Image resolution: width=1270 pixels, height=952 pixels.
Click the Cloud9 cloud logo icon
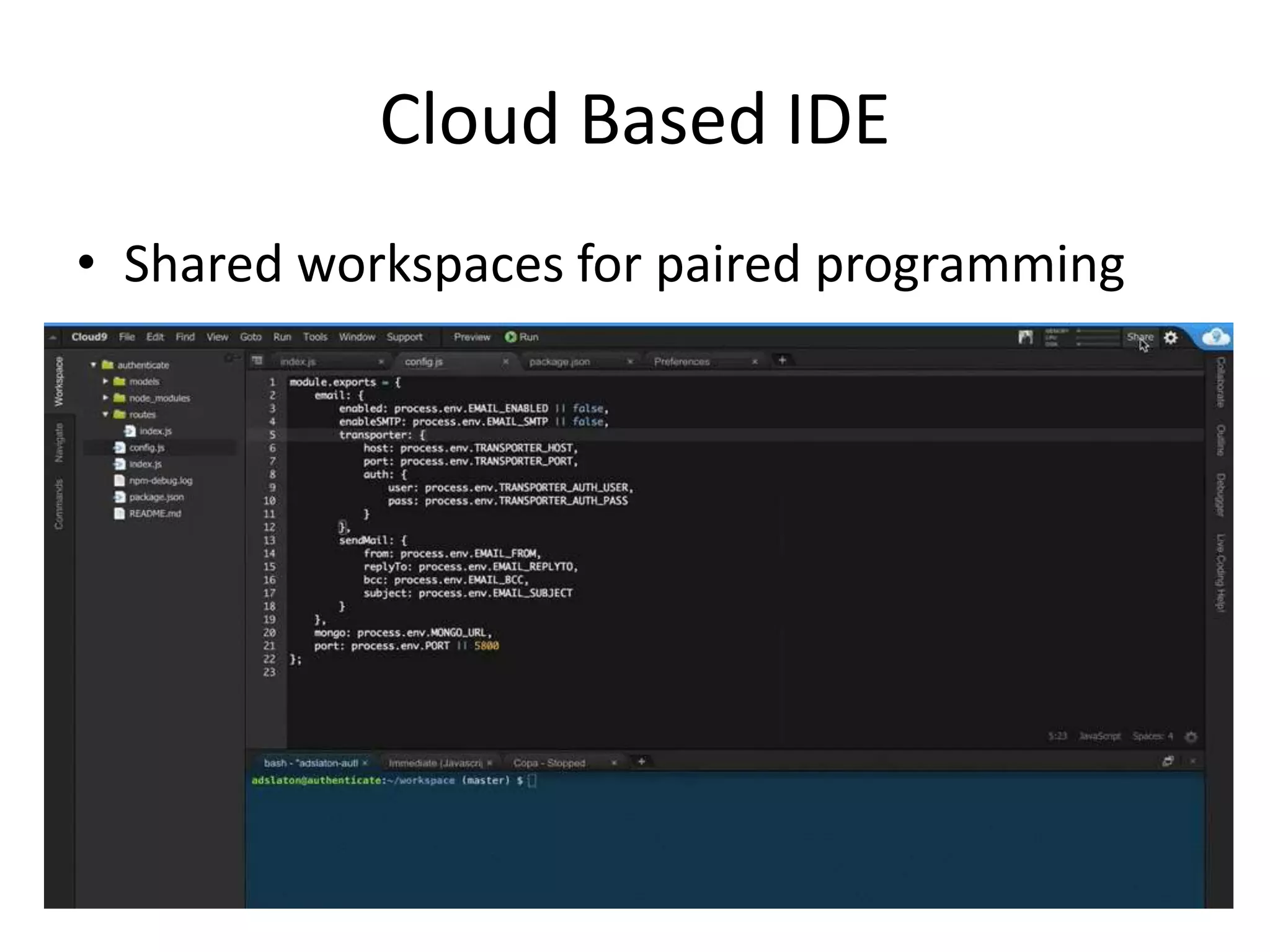[x=1215, y=338]
